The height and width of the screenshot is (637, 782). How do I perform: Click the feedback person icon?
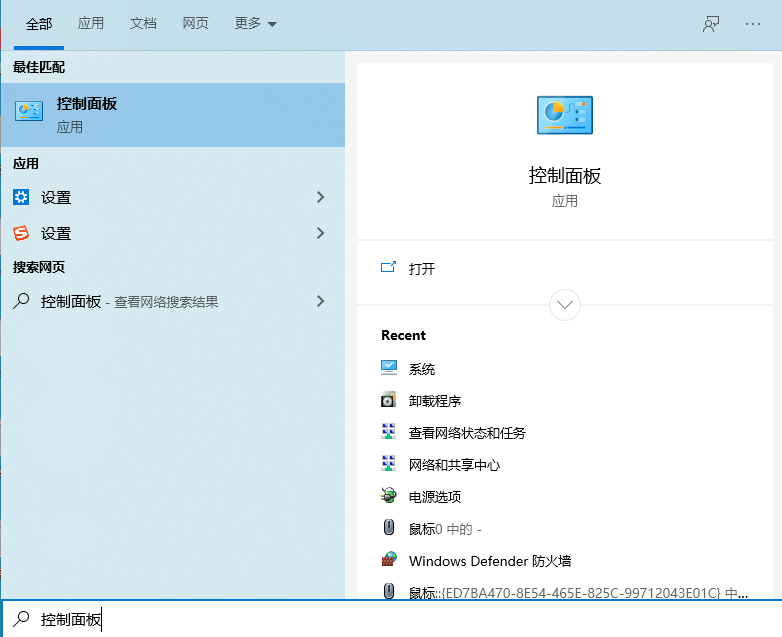tap(711, 23)
